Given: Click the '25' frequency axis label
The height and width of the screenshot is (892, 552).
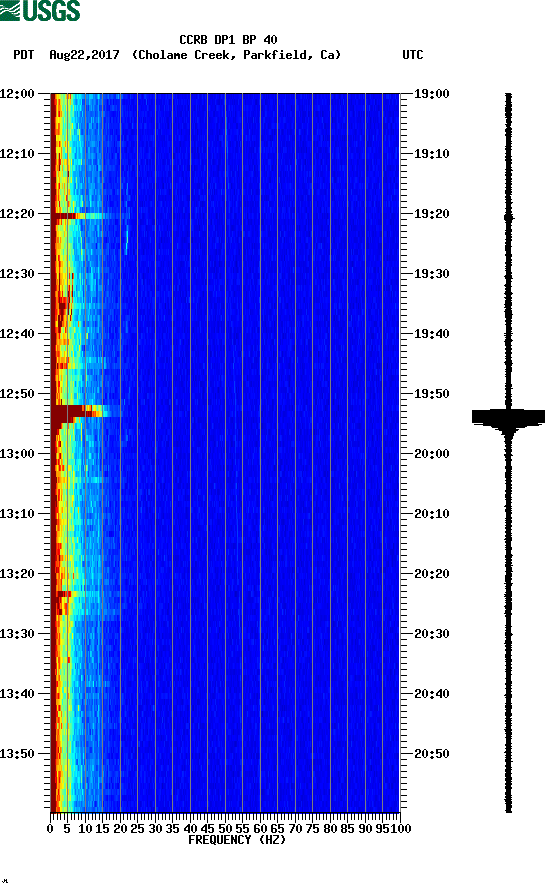Looking at the screenshot, I should (x=138, y=829).
